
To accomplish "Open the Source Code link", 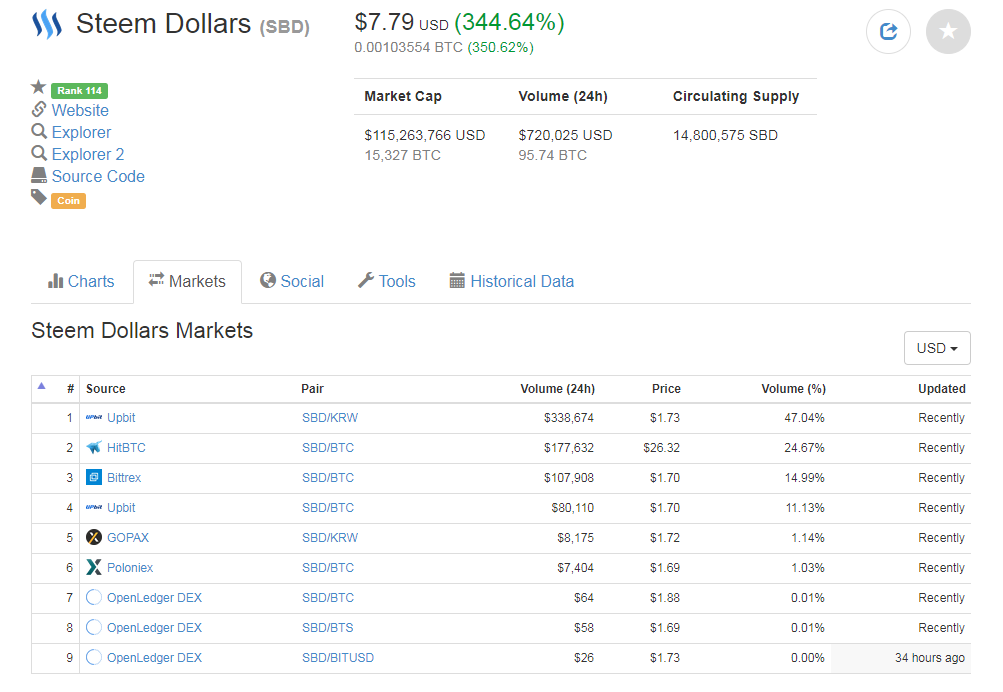I will point(98,176).
